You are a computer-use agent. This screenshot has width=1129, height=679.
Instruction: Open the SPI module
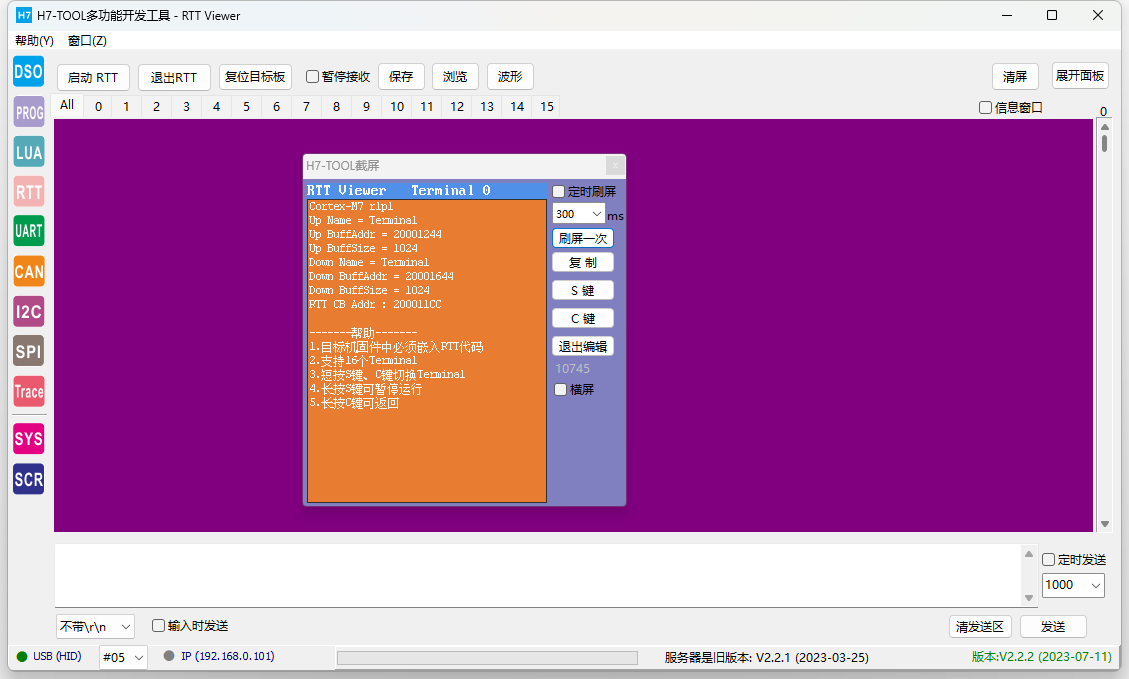click(x=29, y=351)
